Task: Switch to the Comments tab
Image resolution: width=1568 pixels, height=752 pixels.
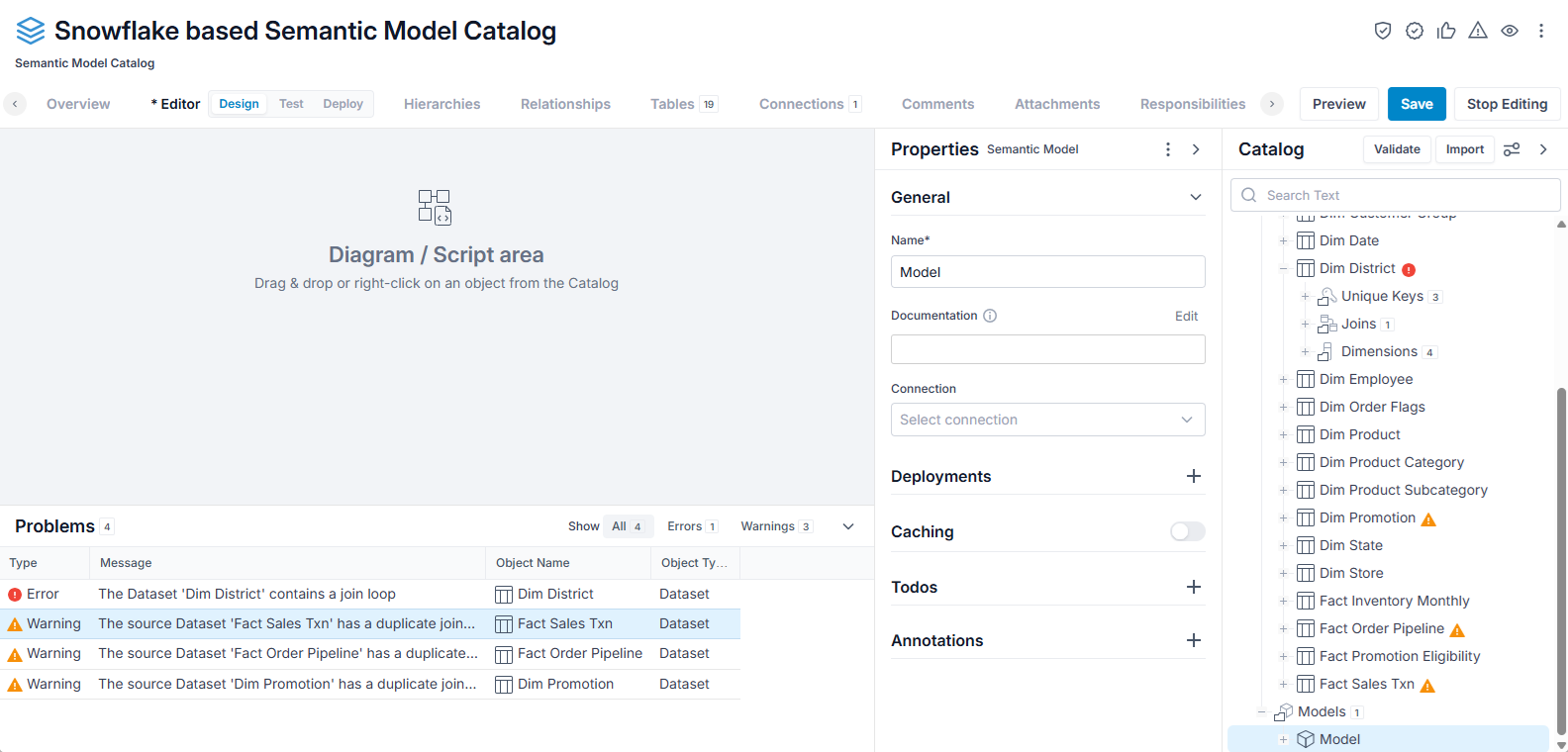Action: pos(937,104)
